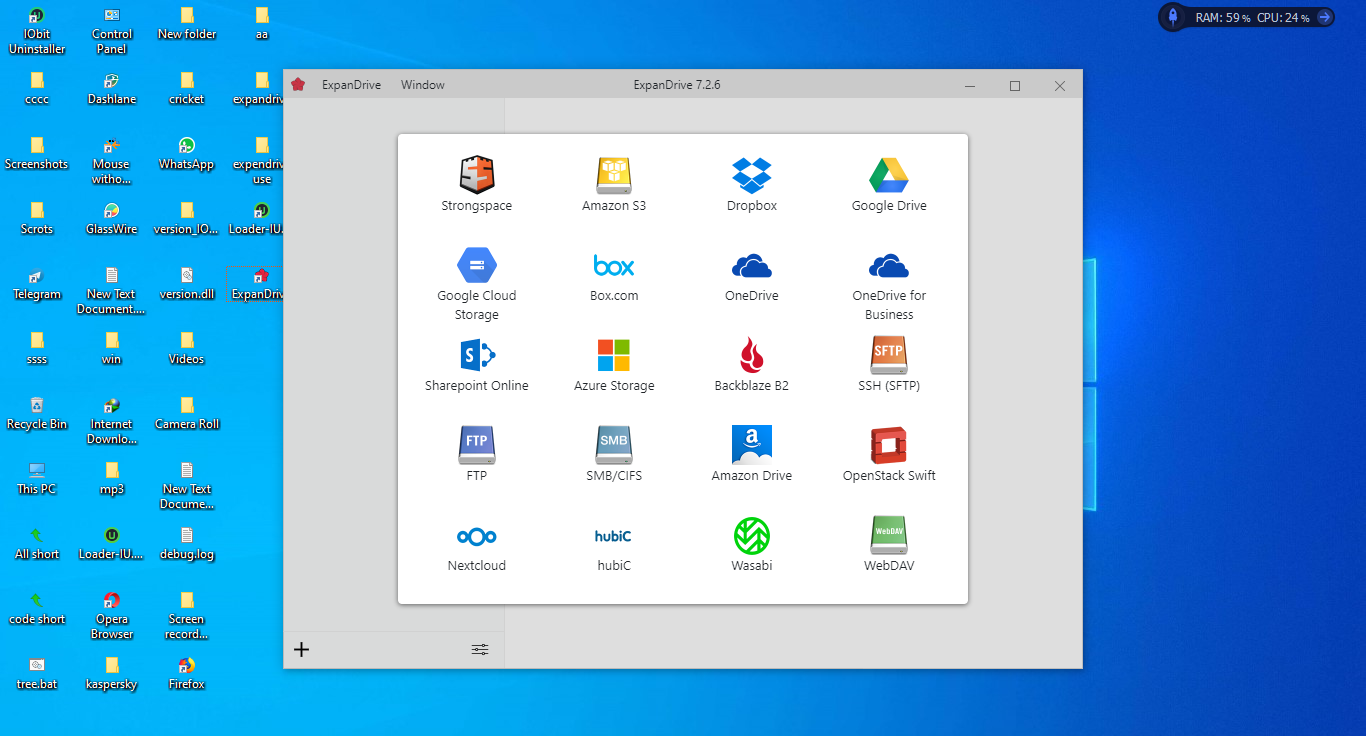This screenshot has width=1366, height=736.
Task: Click the plus icon to add a drive
Action: (x=301, y=650)
